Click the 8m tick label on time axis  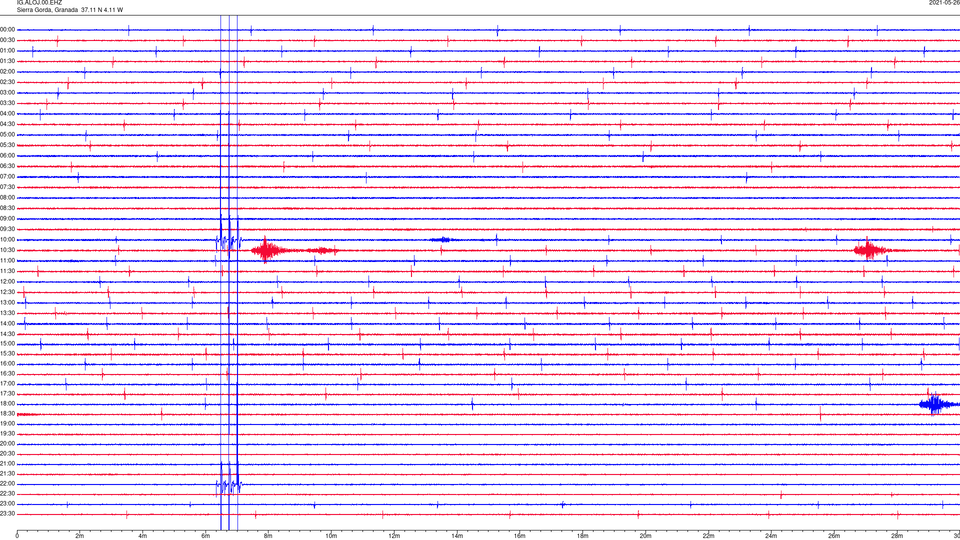click(x=268, y=536)
